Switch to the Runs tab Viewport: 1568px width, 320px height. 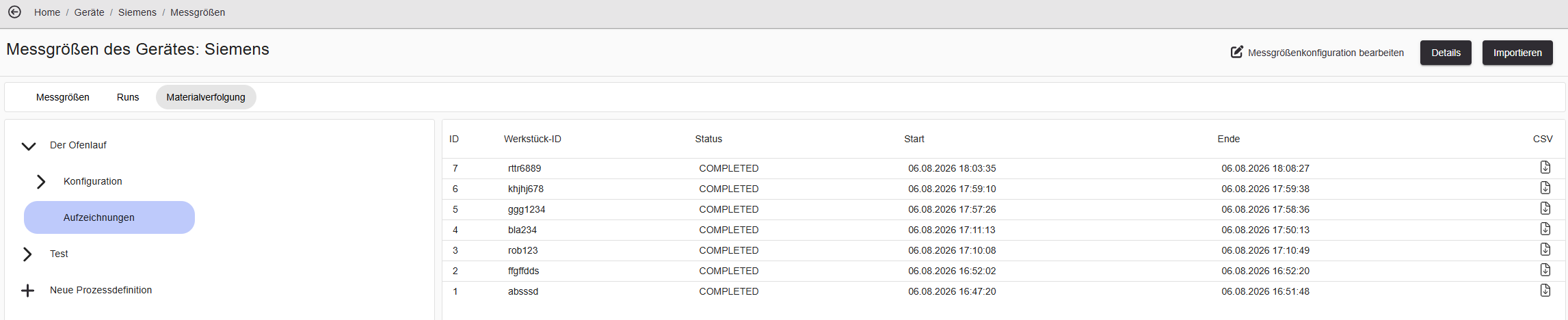128,97
